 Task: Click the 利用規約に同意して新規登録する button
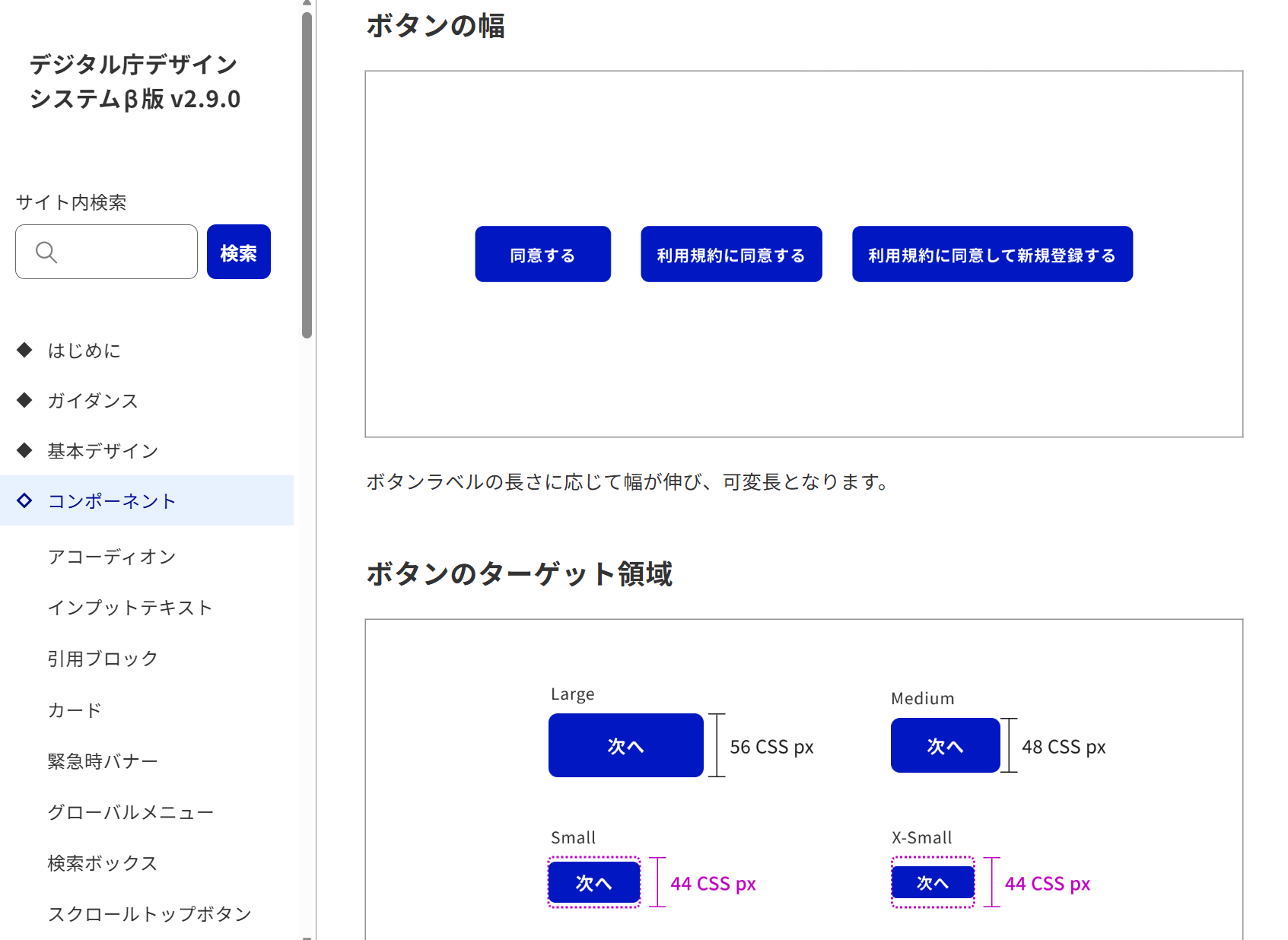(x=991, y=254)
